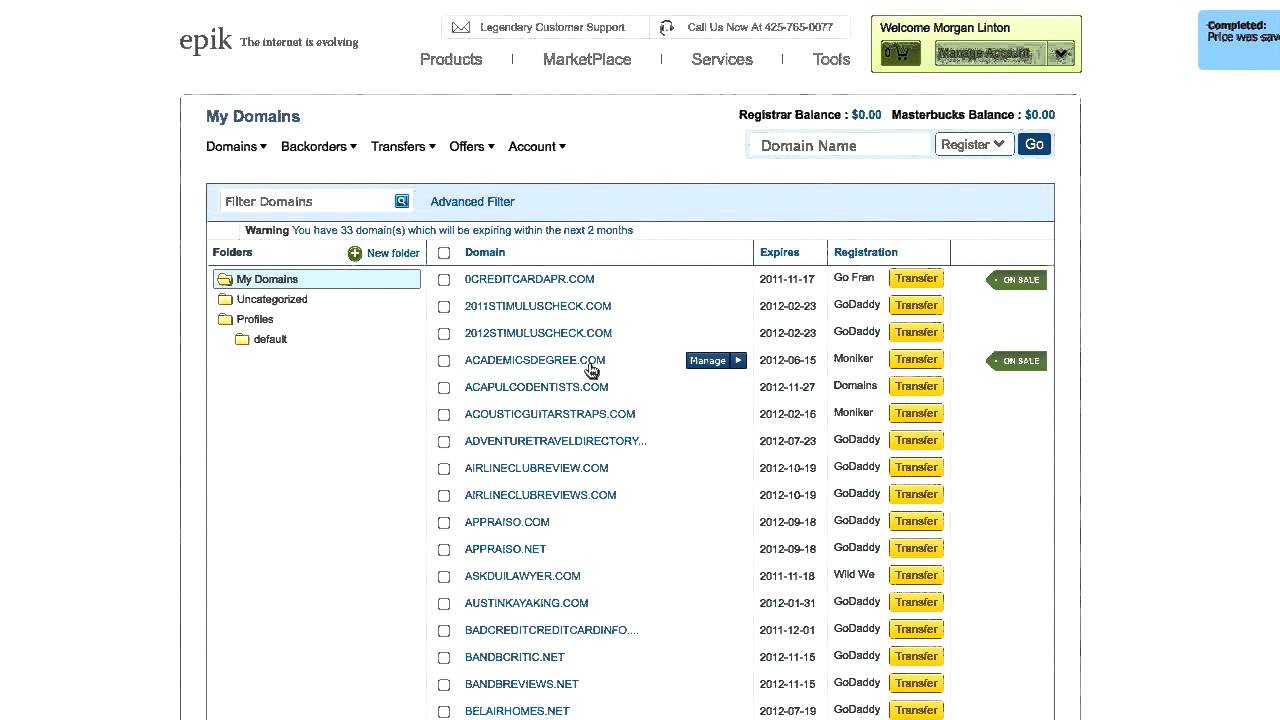
Task: Check the box for 2011STIMULUSCHECK.COM
Action: coord(444,307)
